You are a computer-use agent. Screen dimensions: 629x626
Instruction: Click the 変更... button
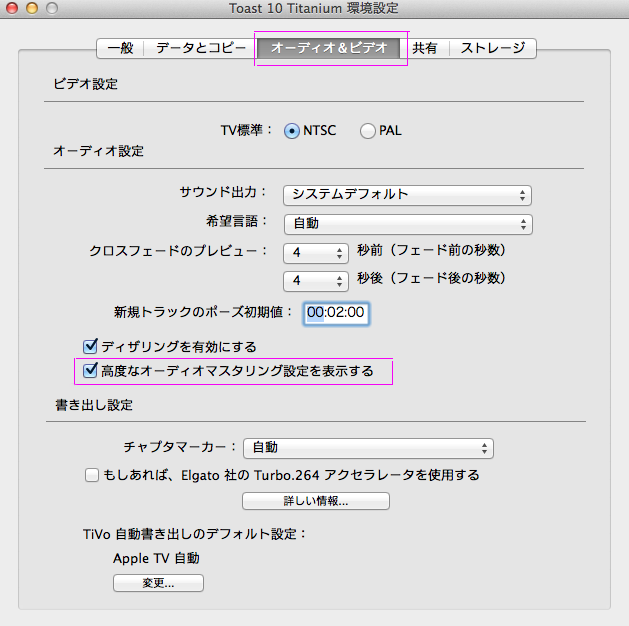pos(158,583)
